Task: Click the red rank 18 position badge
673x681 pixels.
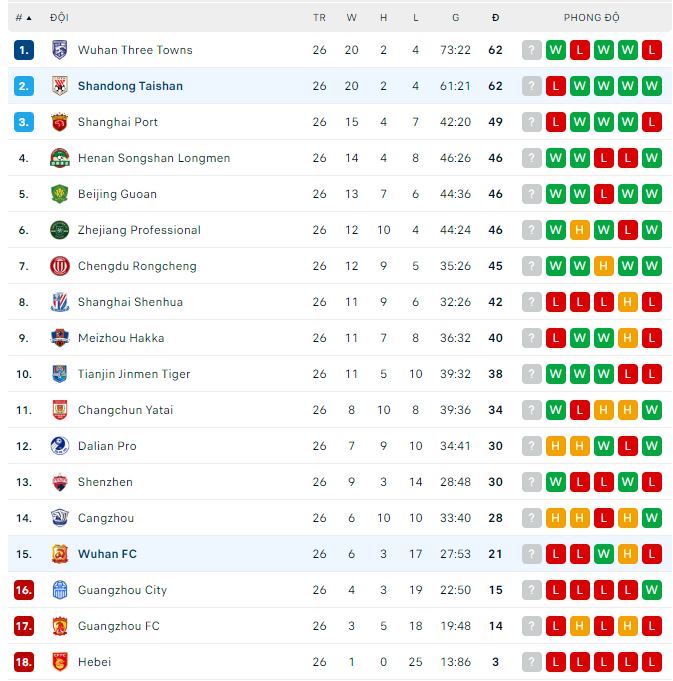Action: (x=24, y=662)
